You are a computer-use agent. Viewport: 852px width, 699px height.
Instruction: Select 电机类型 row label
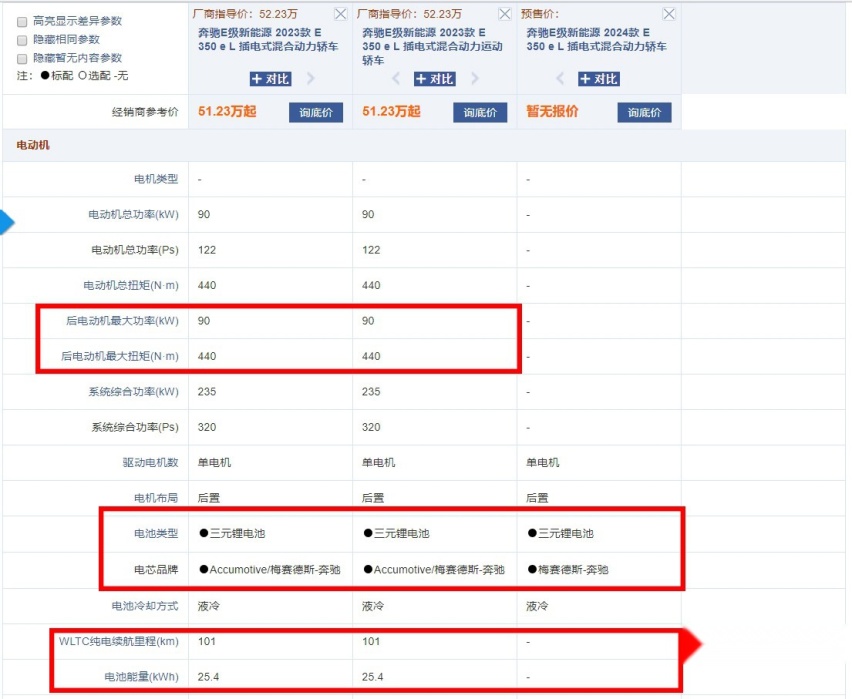pos(156,179)
